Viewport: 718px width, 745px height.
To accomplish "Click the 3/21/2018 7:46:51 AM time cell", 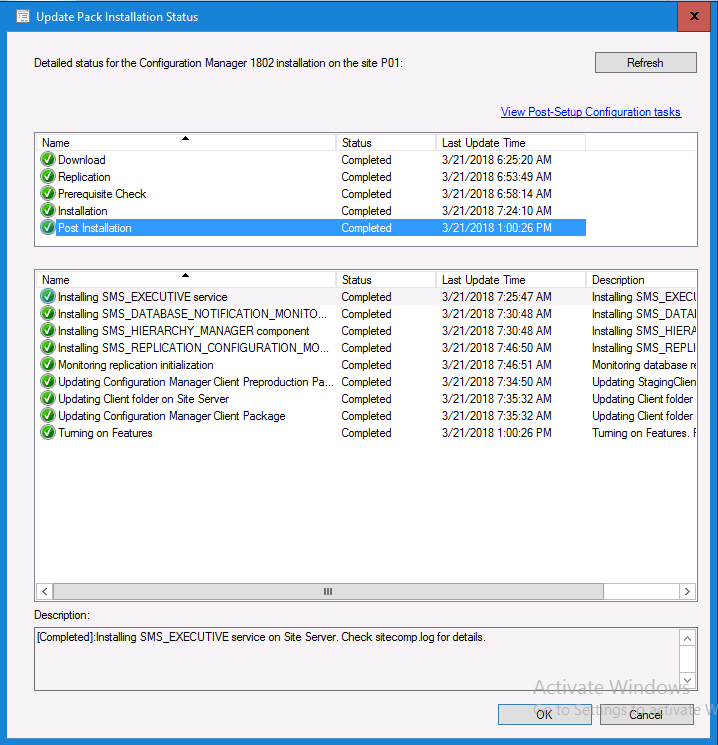I will [x=497, y=365].
